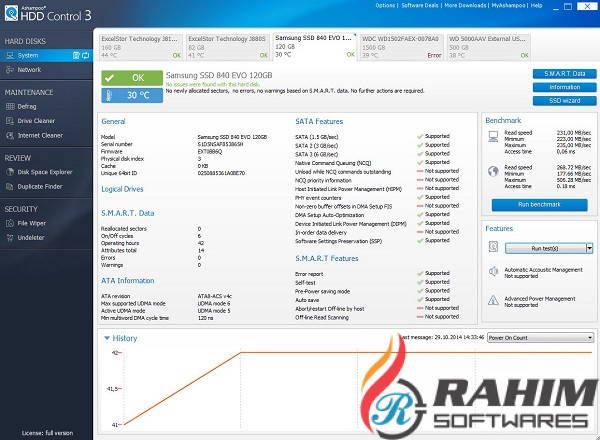Click the Firmware value EXT0BB6Q

pyautogui.click(x=210, y=152)
